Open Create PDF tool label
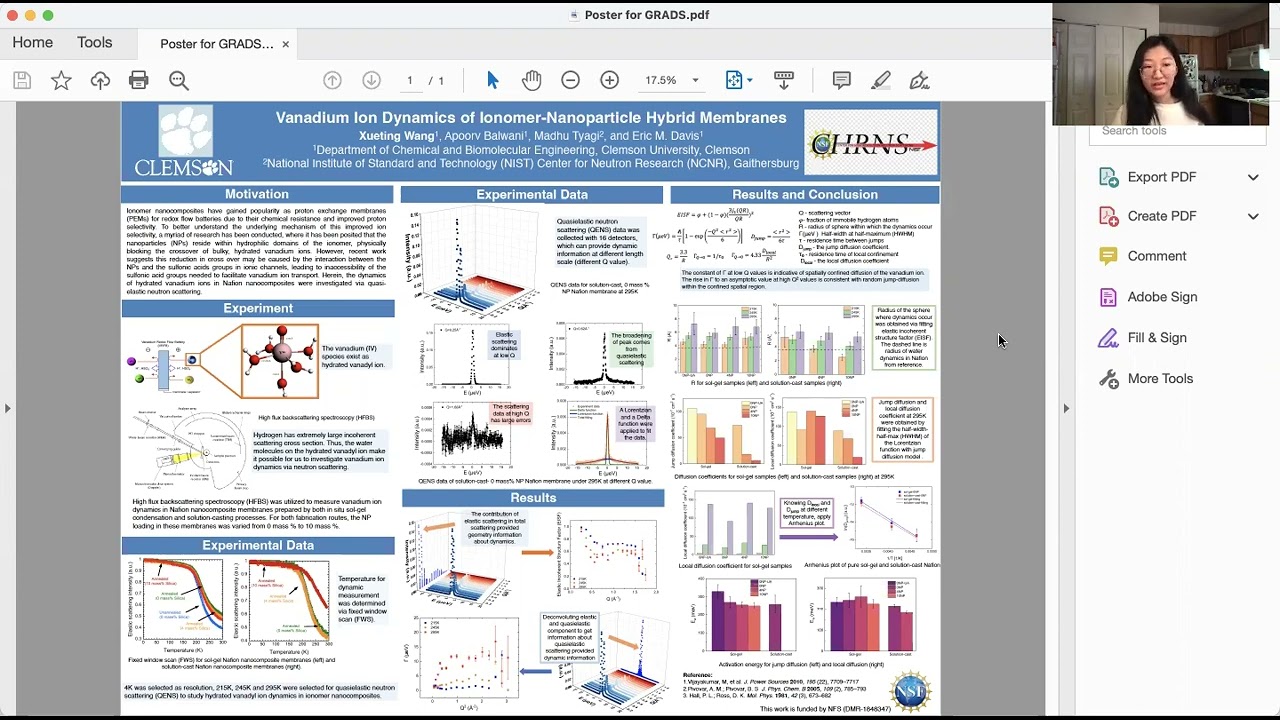Image resolution: width=1280 pixels, height=720 pixels. 1162,216
